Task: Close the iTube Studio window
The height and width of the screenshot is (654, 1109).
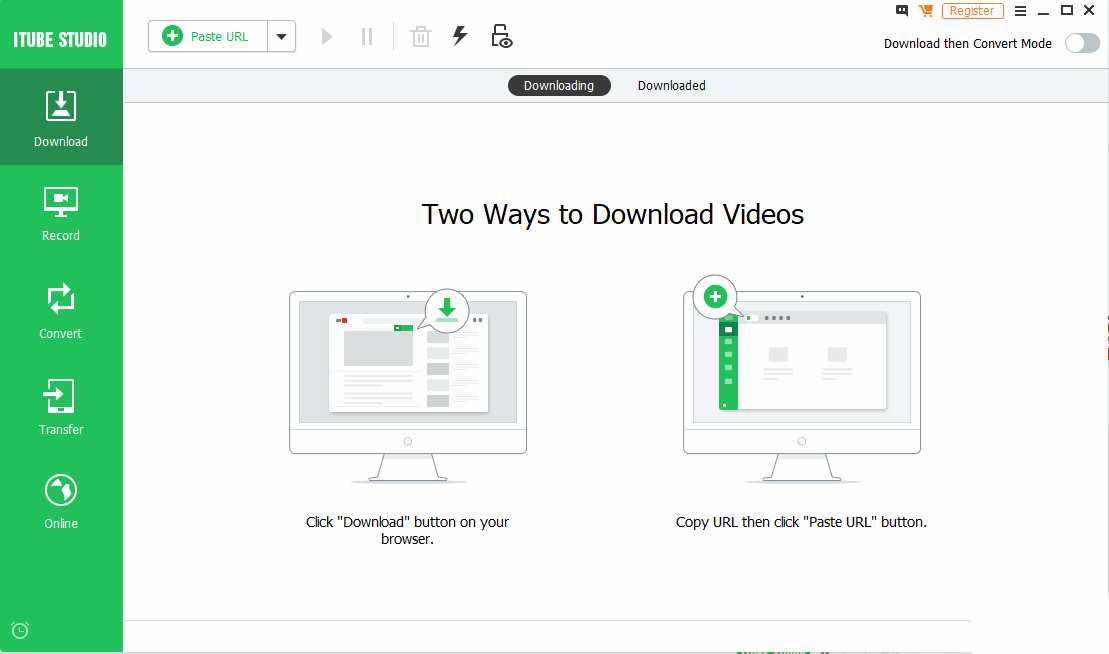Action: click(x=1089, y=10)
